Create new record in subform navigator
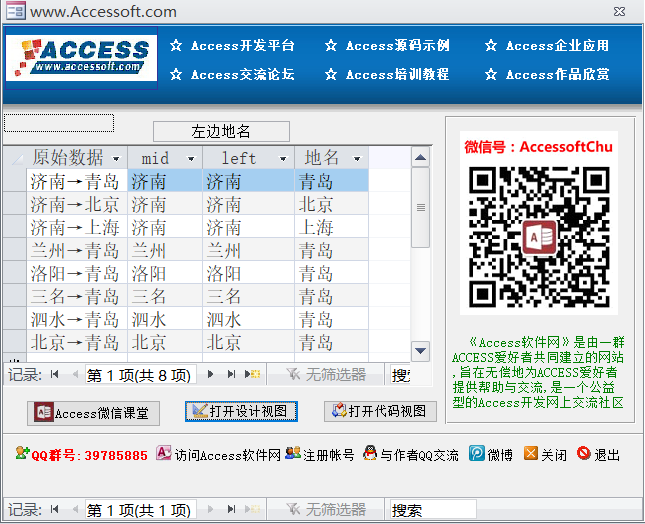Viewport: 645px width, 524px height. pyautogui.click(x=253, y=374)
